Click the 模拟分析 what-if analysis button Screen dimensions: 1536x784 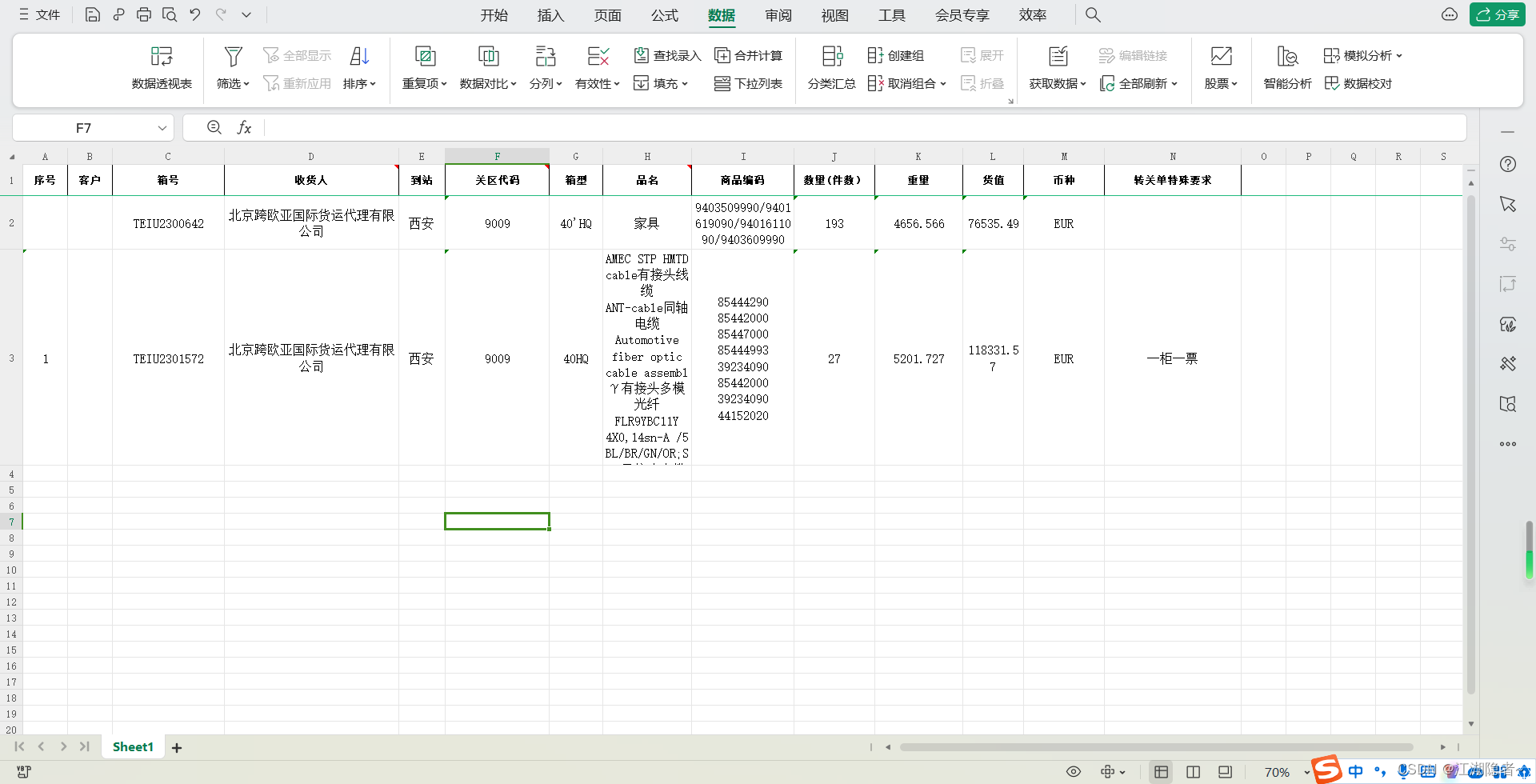click(1362, 55)
